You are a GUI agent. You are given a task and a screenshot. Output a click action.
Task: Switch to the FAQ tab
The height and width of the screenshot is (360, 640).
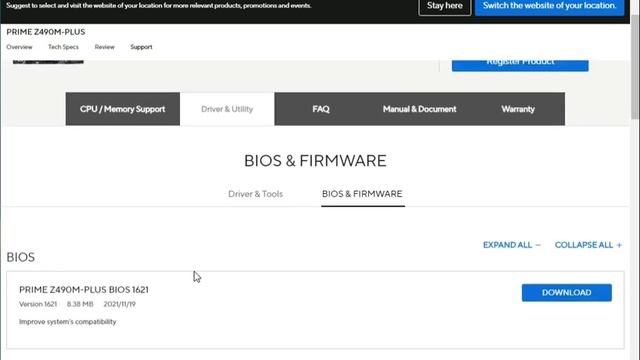coord(321,109)
